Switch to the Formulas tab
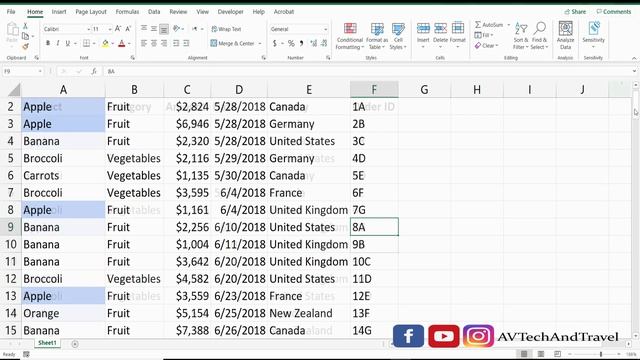Screen dimensions: 640x360 [127, 12]
